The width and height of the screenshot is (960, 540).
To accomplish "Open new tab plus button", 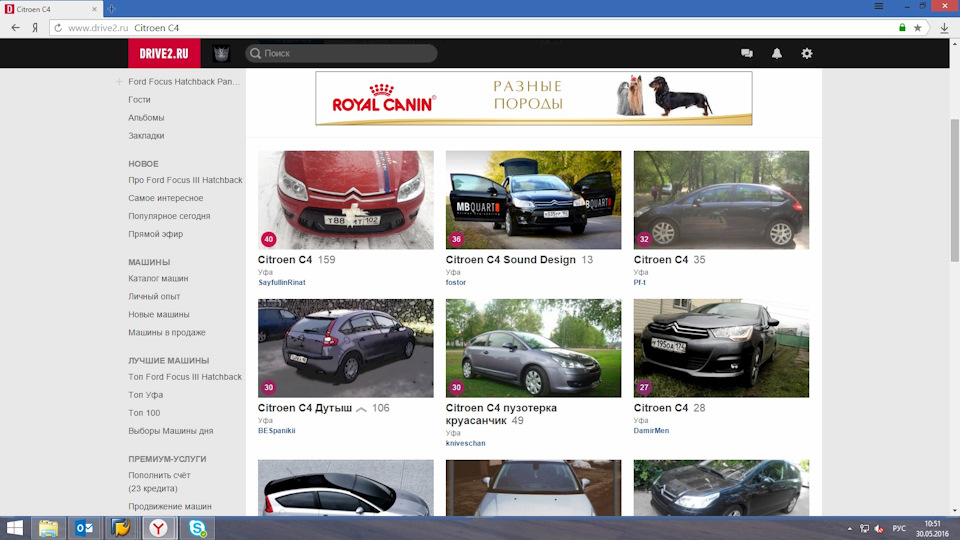I will (111, 9).
